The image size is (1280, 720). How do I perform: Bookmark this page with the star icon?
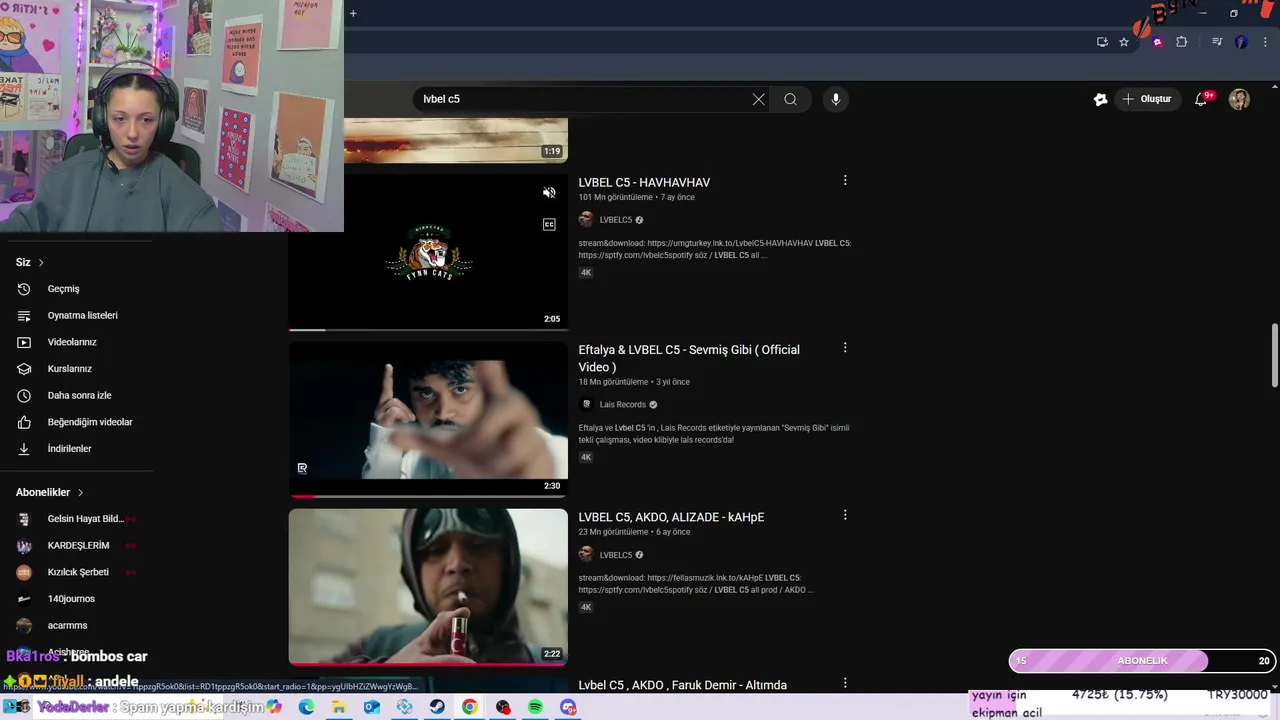pos(1124,42)
